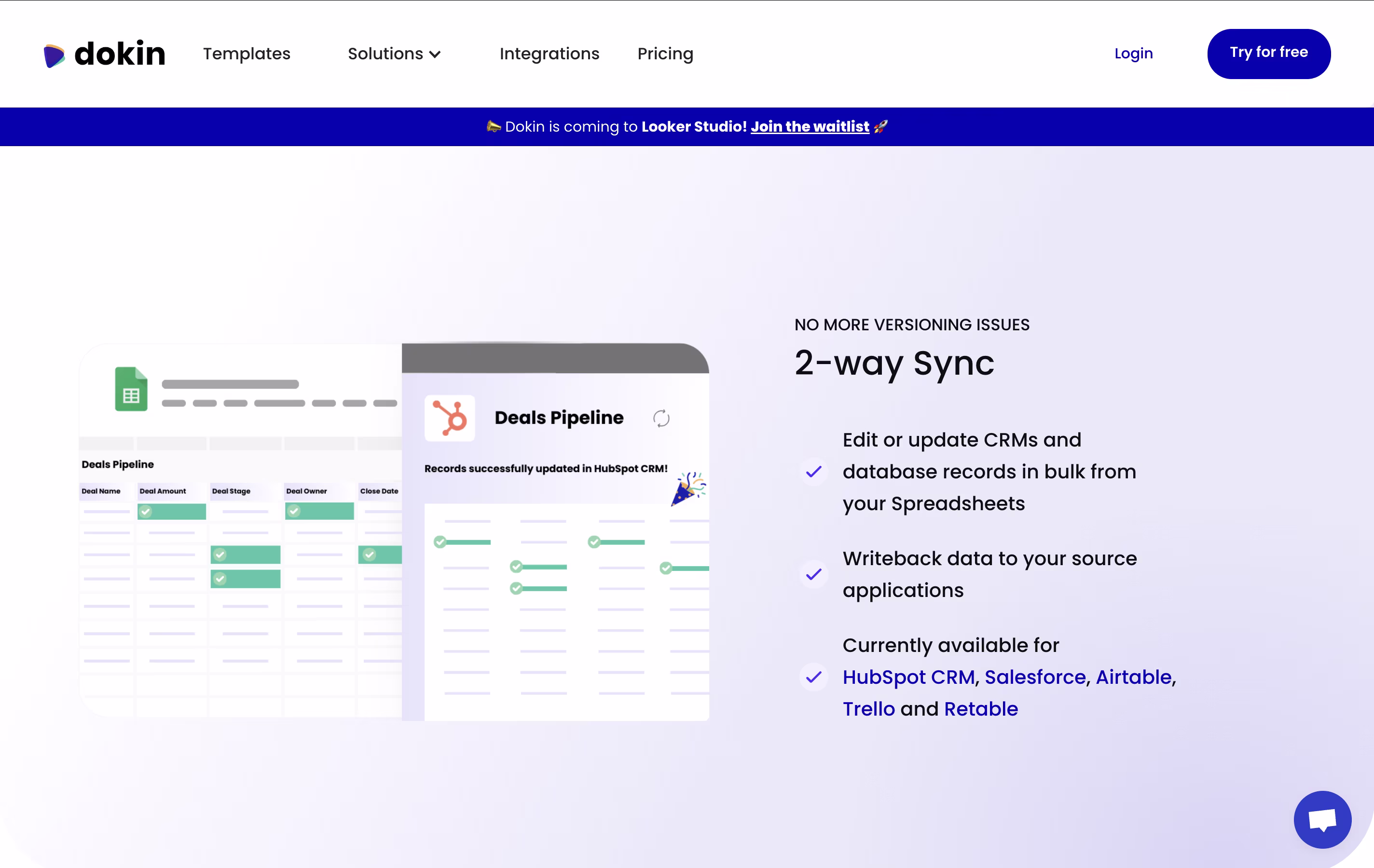Click the HubSpot logo icon
Image resolution: width=1374 pixels, height=868 pixels.
[x=450, y=418]
